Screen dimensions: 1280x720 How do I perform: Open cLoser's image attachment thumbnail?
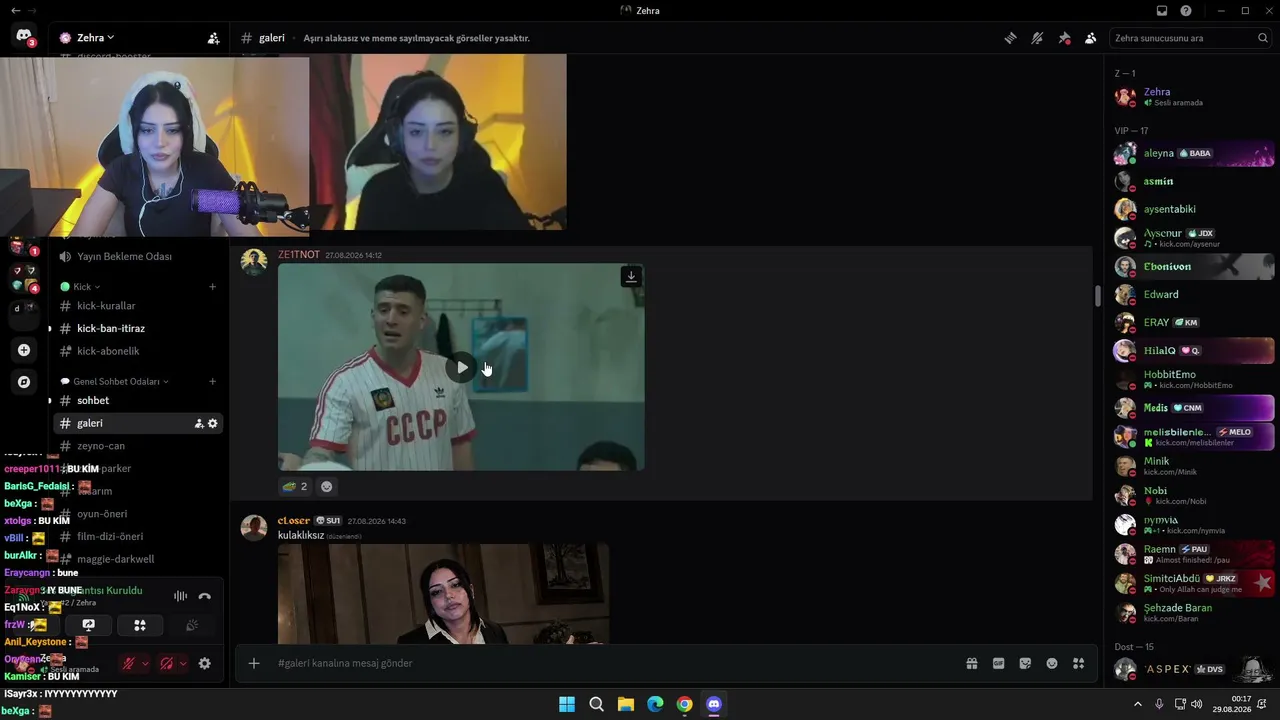pyautogui.click(x=444, y=594)
